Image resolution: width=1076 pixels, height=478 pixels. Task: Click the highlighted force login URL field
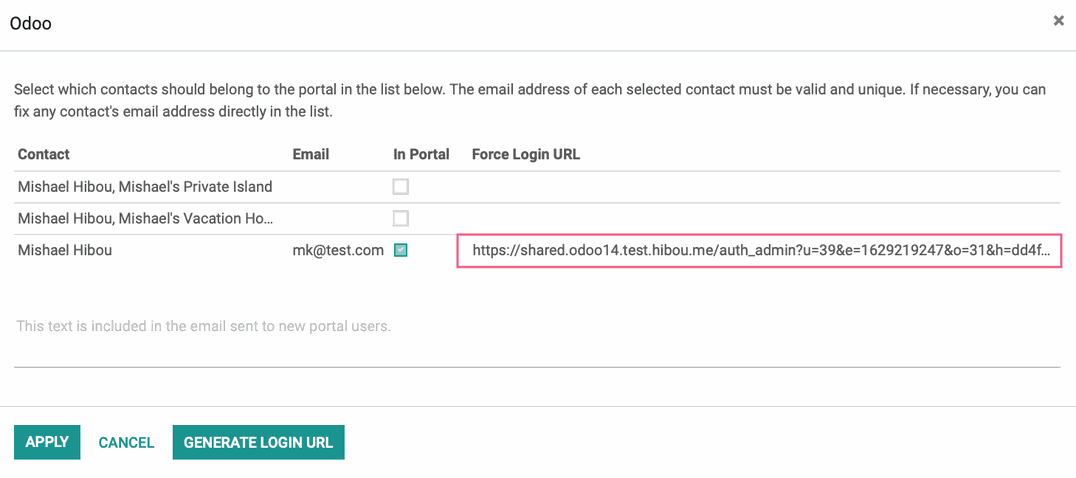760,251
